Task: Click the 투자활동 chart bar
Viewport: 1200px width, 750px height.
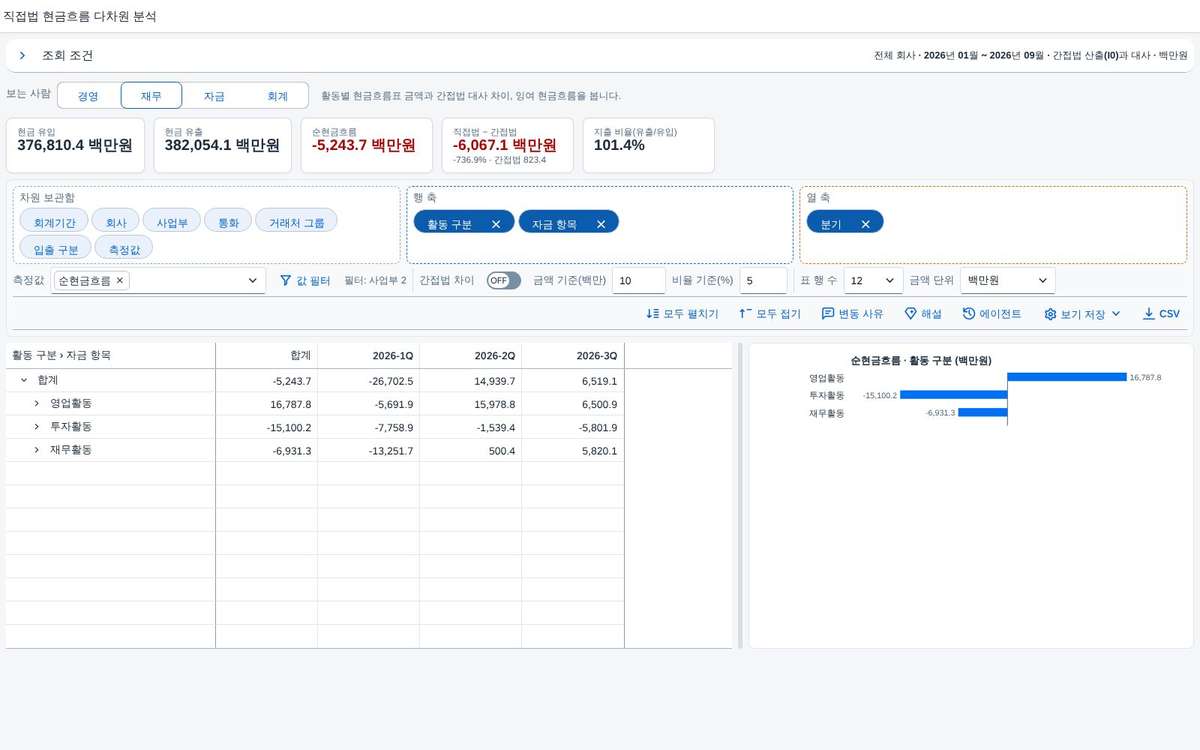Action: [x=953, y=395]
